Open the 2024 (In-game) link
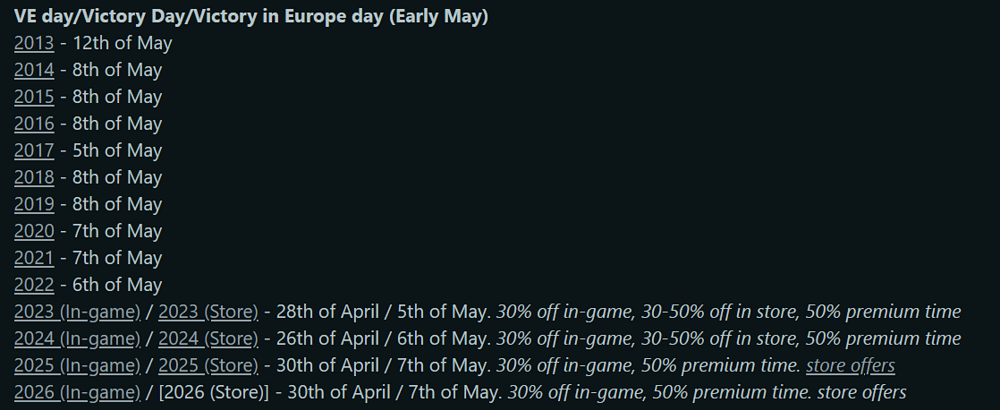 77,339
